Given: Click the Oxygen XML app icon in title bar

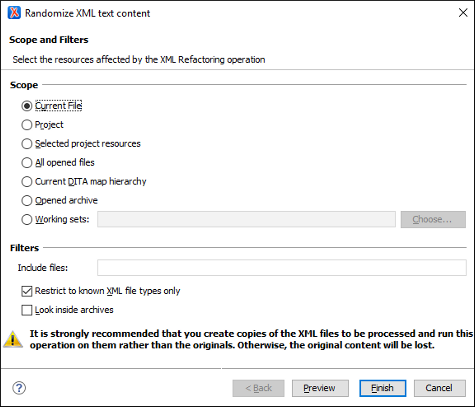Looking at the screenshot, I should tap(14, 13).
